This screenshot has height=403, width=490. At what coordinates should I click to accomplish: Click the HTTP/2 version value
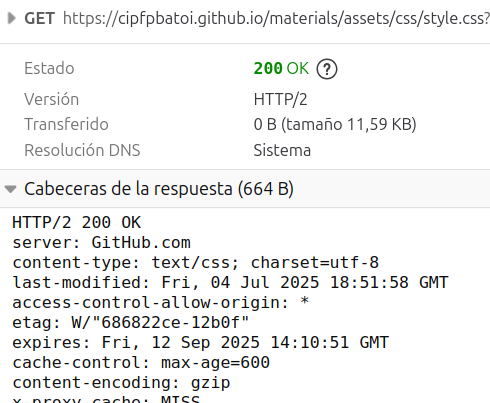point(280,99)
